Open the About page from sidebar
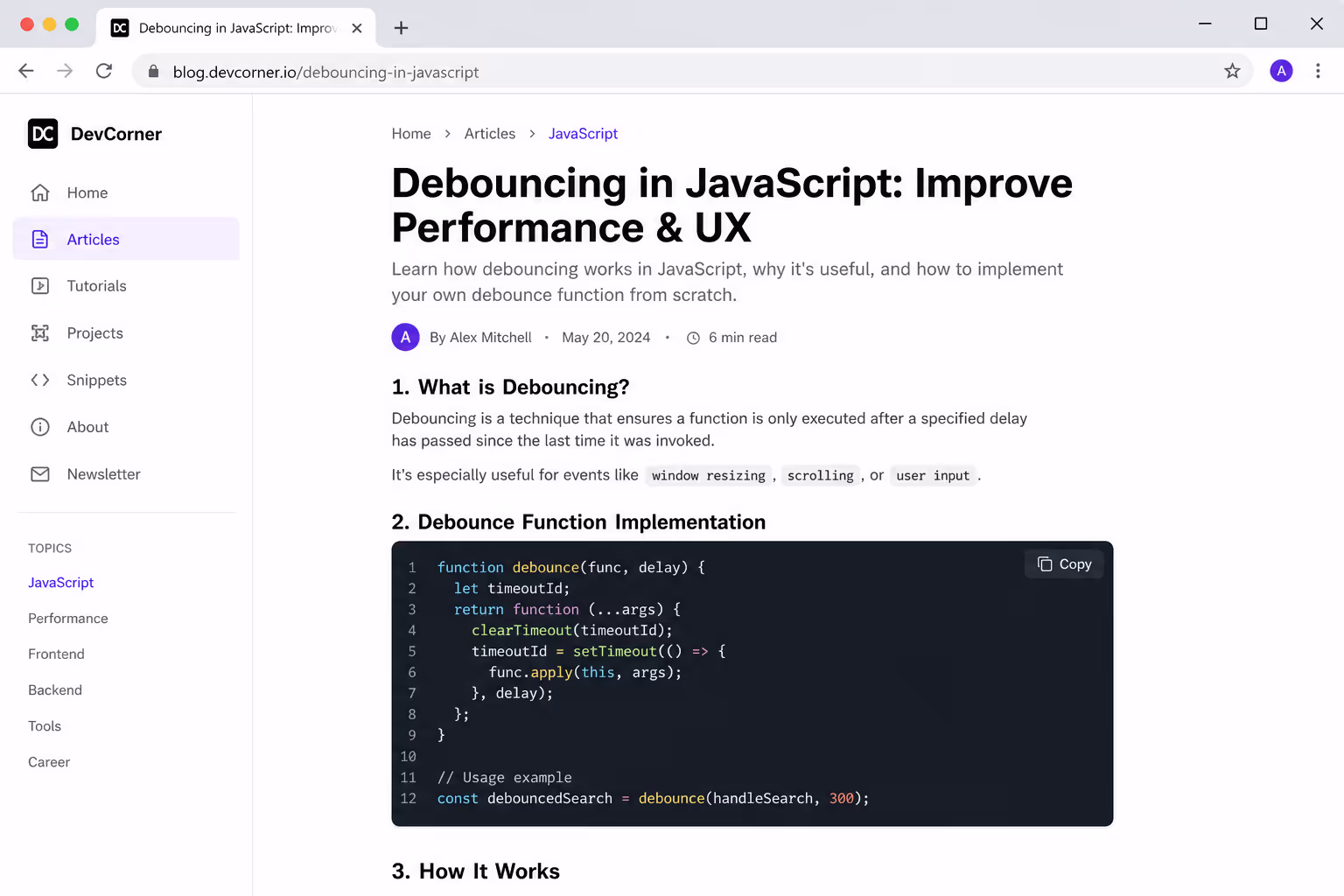Image resolution: width=1344 pixels, height=896 pixels. (x=126, y=427)
